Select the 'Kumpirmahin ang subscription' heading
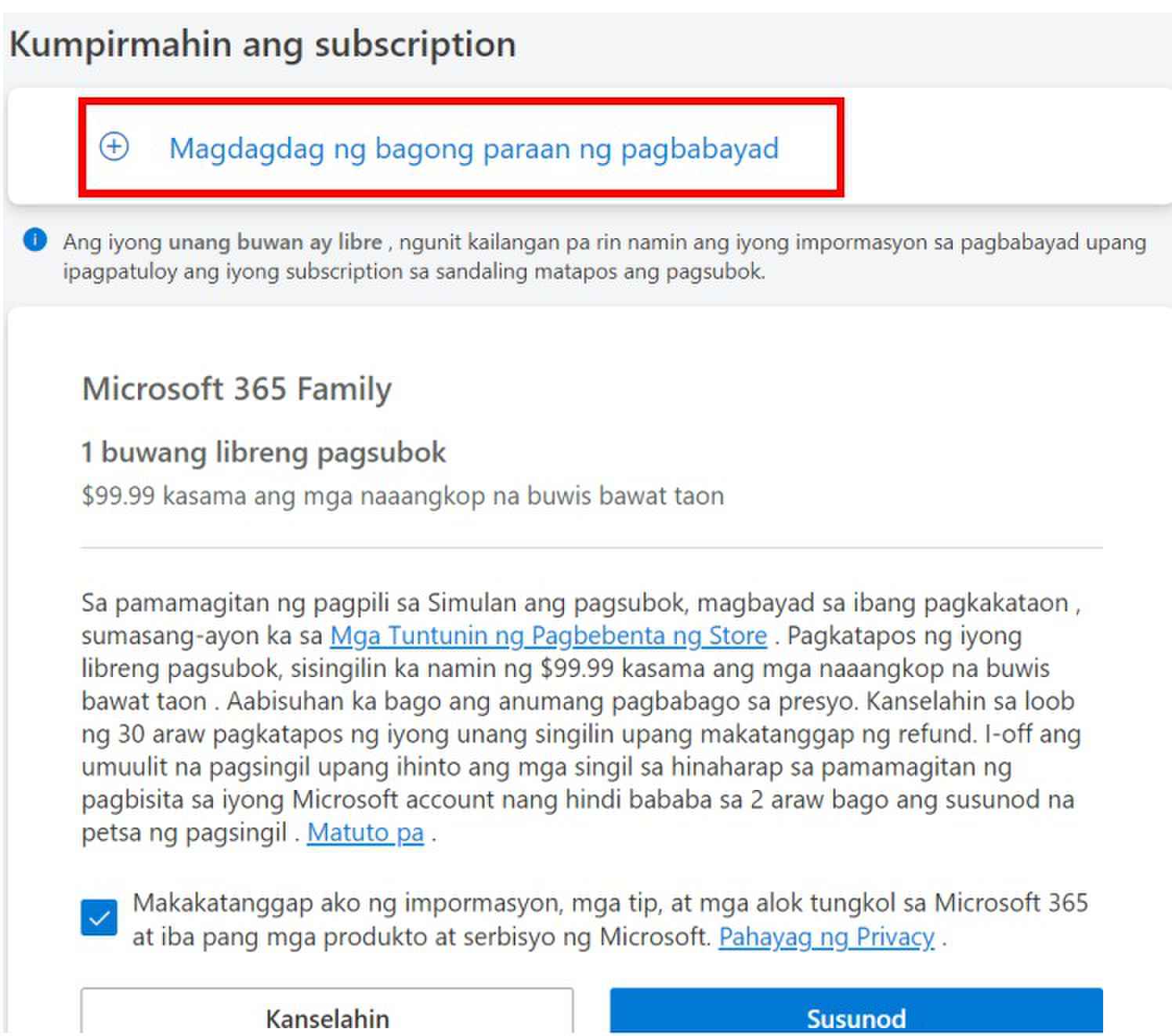The image size is (1172, 1036). tap(263, 44)
